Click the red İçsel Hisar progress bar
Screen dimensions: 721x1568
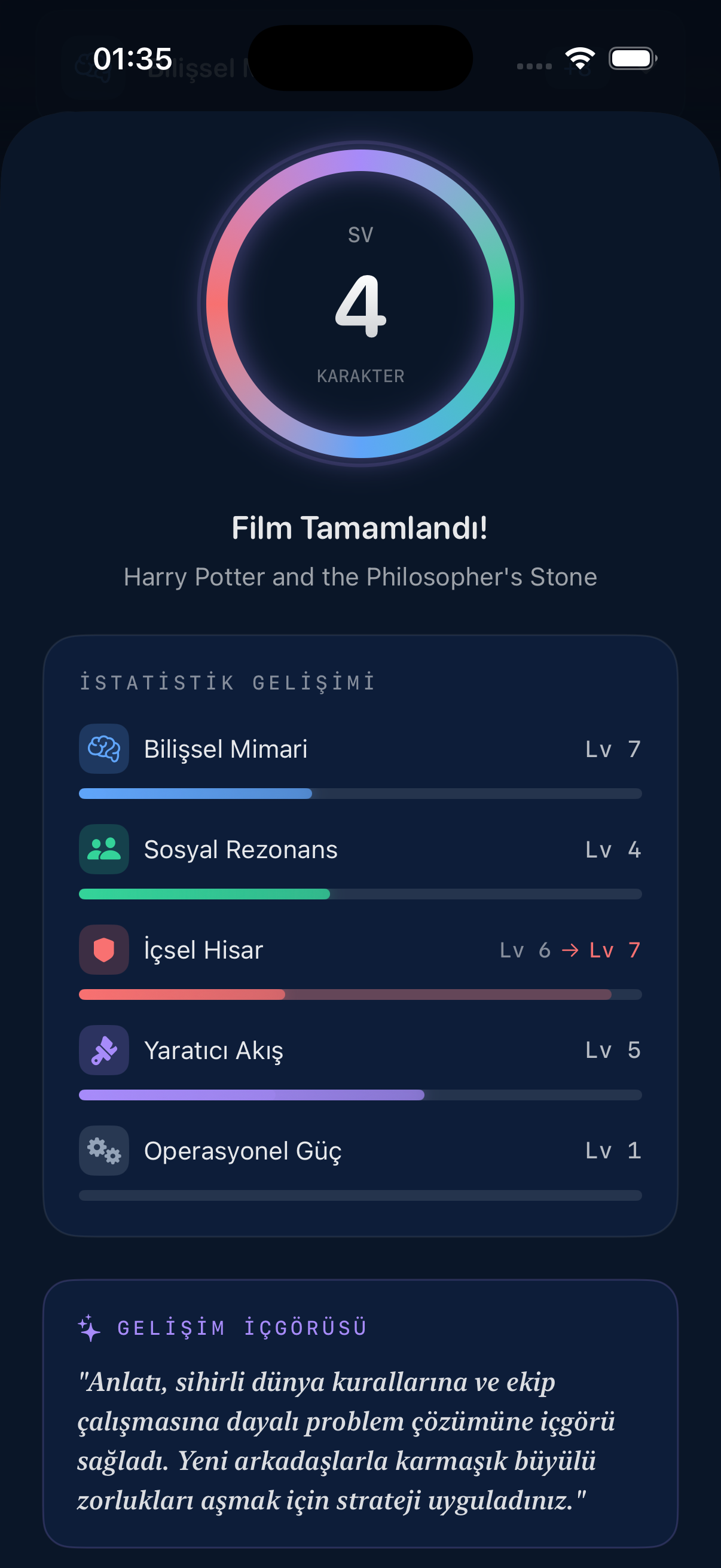[359, 994]
